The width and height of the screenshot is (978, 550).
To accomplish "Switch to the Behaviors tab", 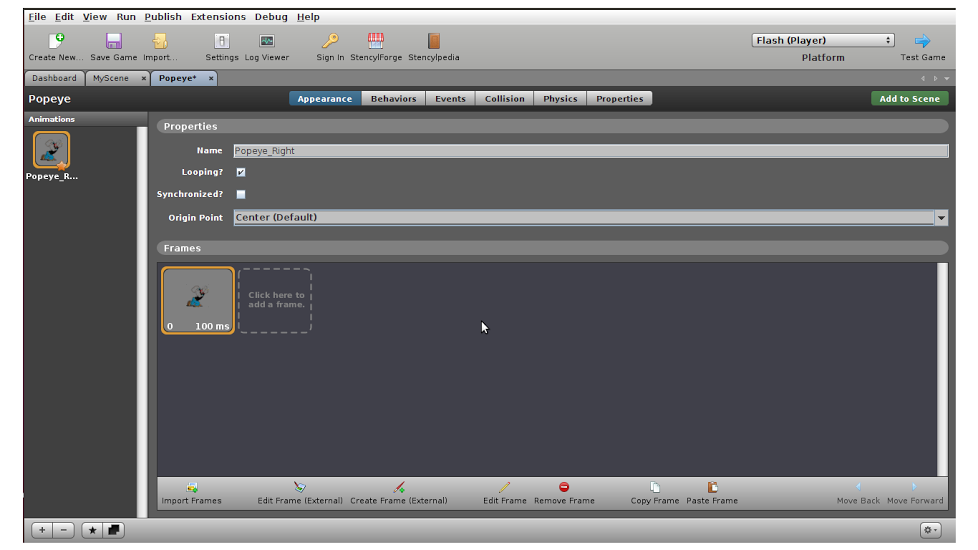I will (393, 99).
